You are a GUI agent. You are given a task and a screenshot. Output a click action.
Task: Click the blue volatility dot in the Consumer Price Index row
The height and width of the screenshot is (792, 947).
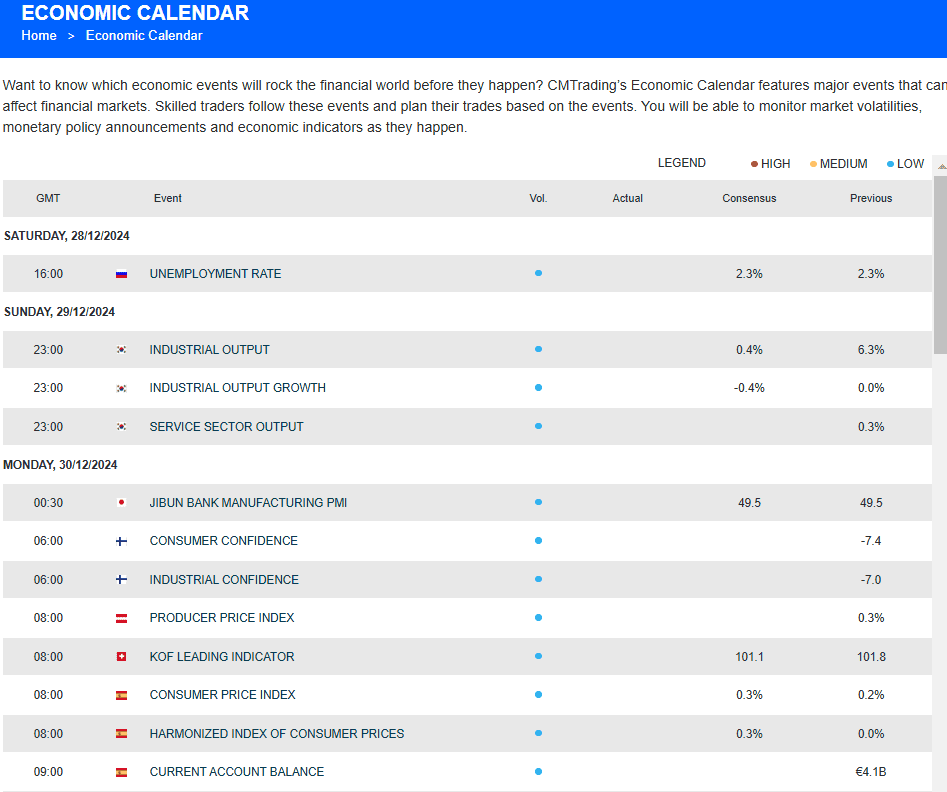(x=538, y=695)
